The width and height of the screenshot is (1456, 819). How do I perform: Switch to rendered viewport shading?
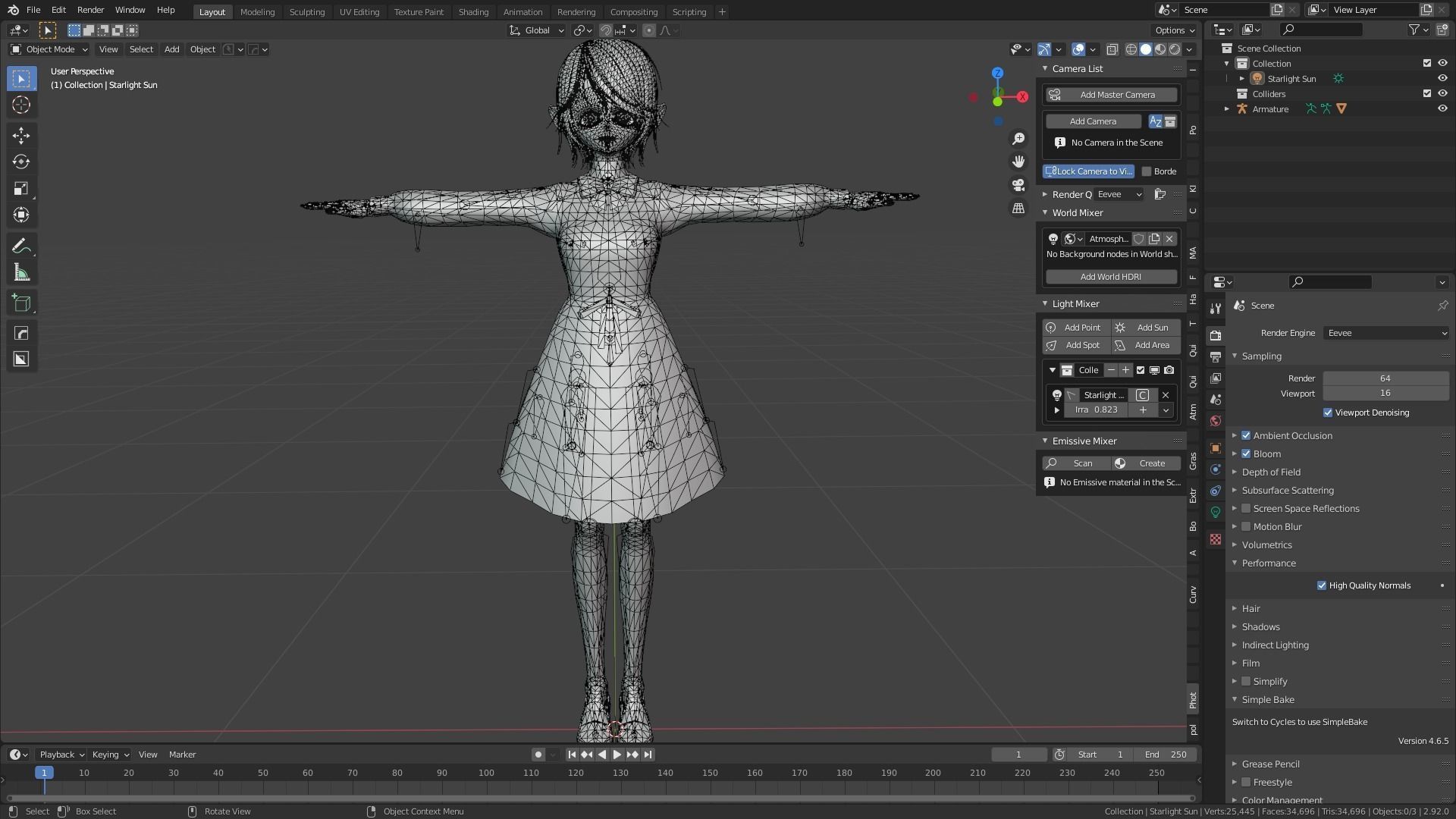click(1175, 49)
